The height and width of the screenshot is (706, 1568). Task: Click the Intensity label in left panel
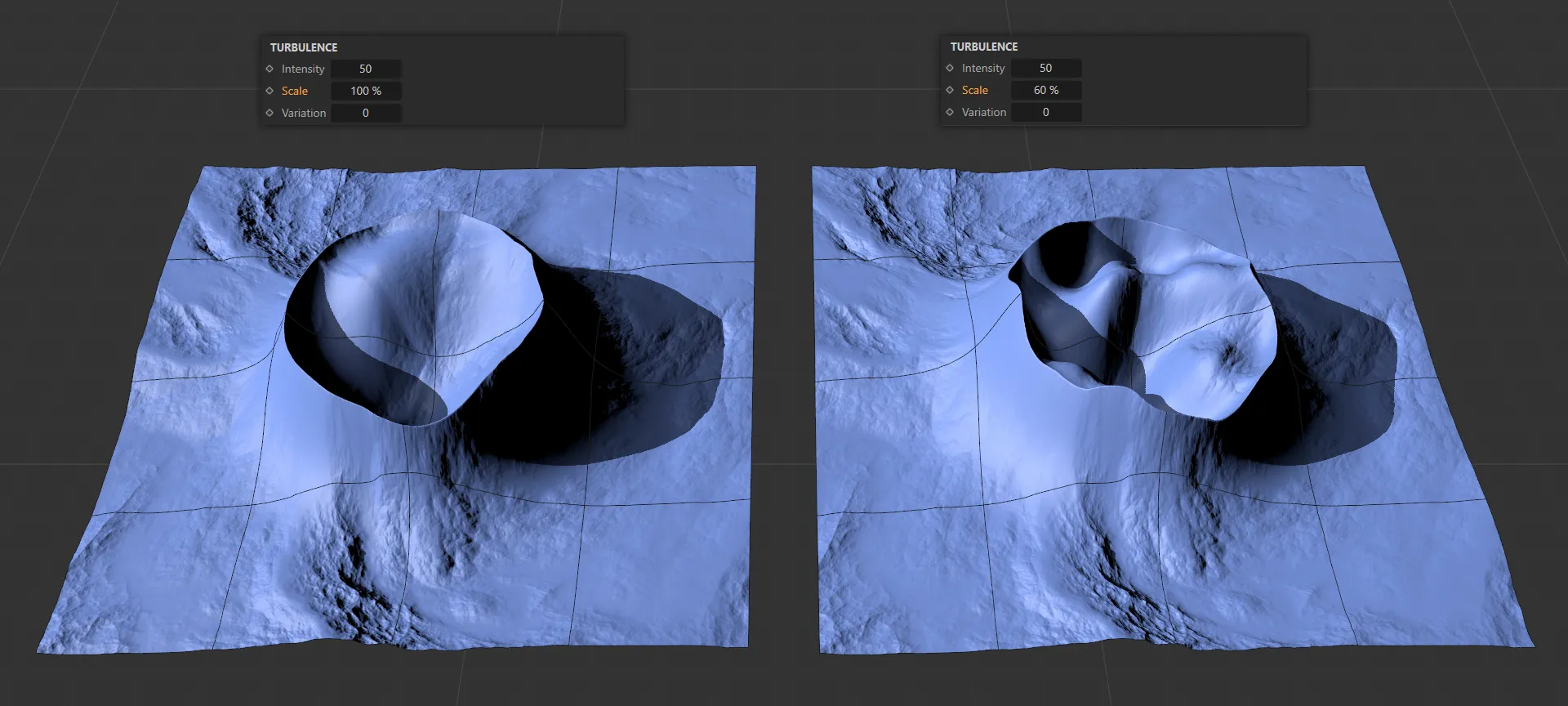pyautogui.click(x=303, y=69)
